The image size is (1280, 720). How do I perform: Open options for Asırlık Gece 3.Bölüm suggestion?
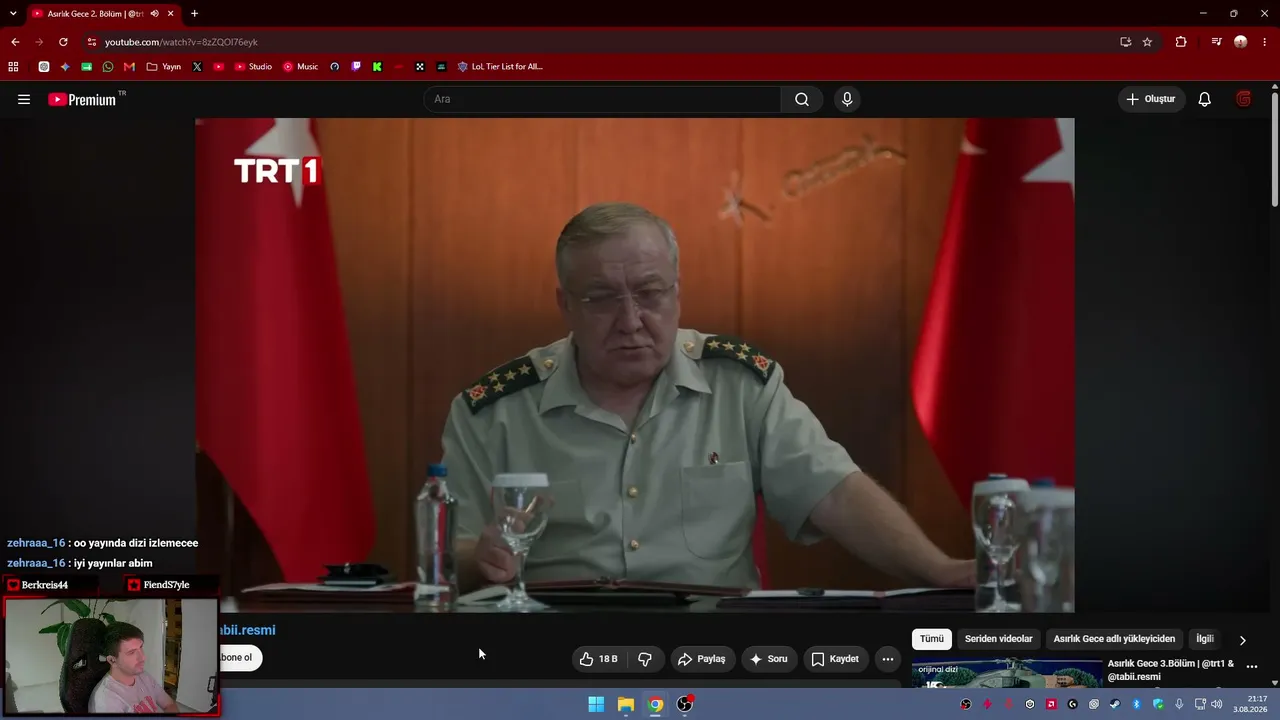[x=1251, y=666]
